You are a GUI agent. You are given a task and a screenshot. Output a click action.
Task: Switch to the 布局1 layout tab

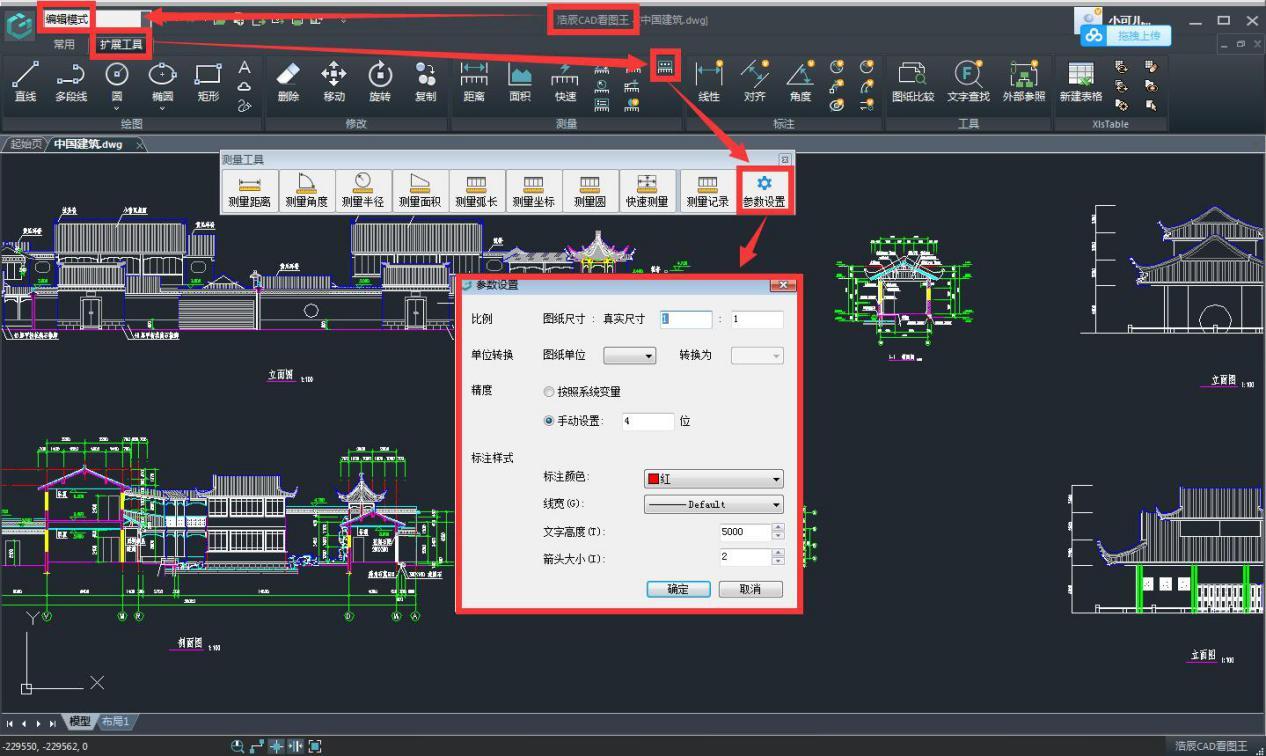pos(115,721)
